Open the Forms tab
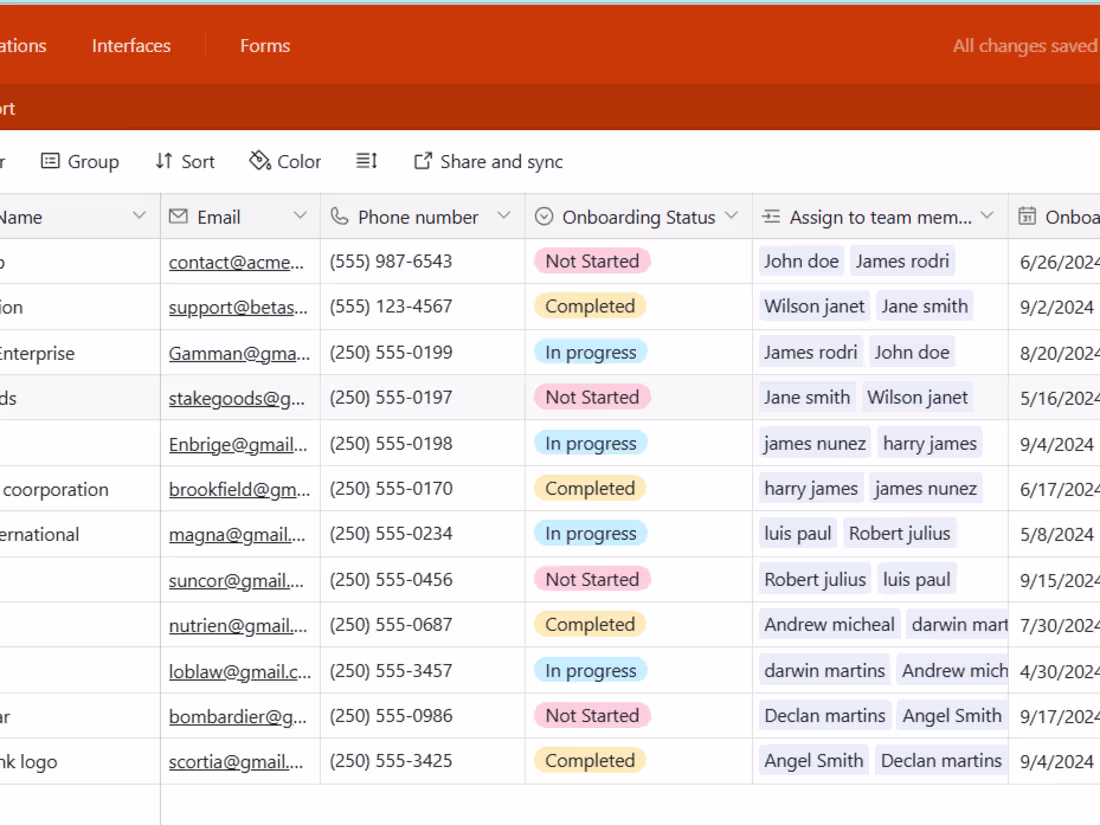1100x825 pixels. [265, 46]
